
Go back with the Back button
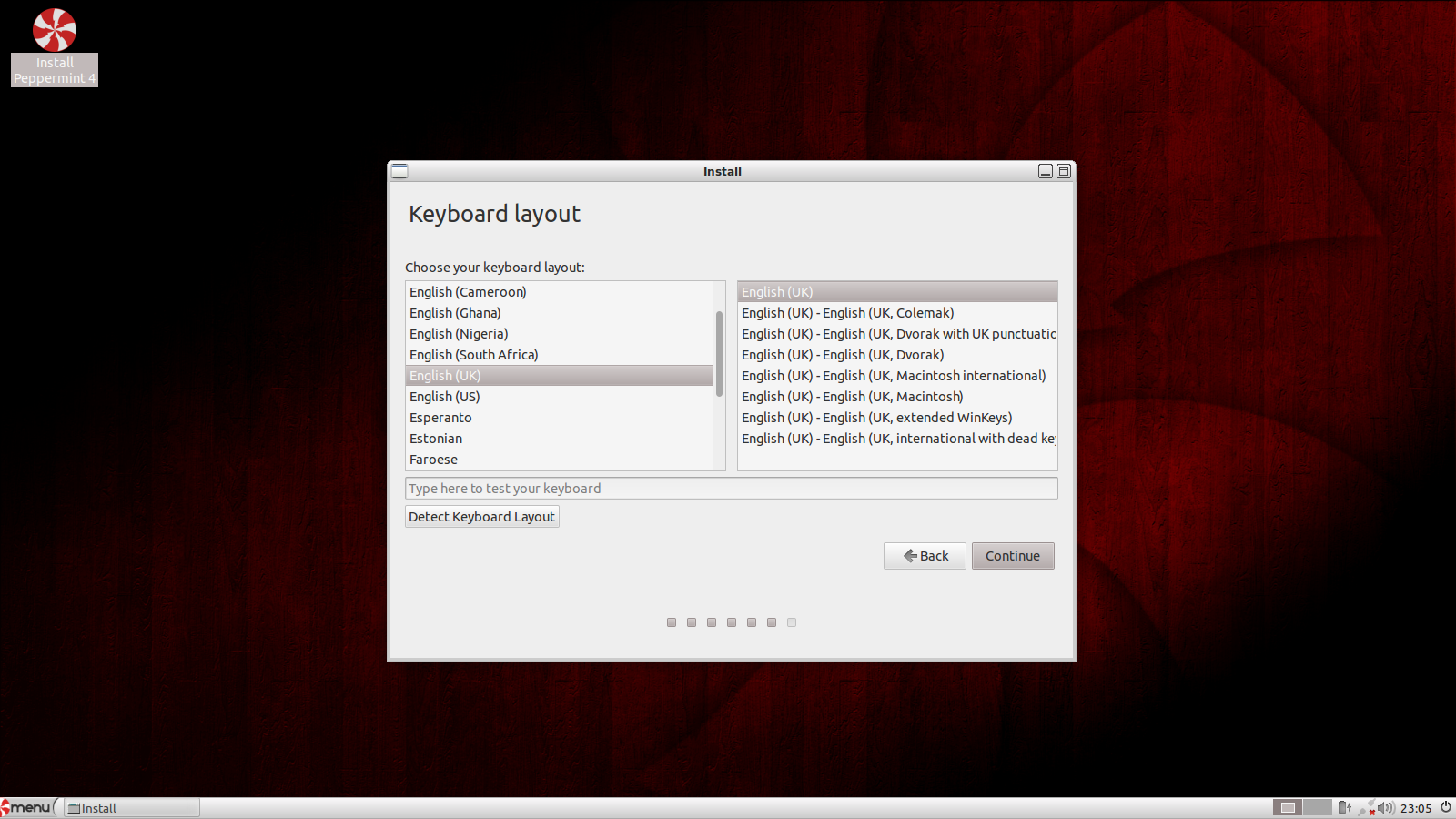click(925, 556)
